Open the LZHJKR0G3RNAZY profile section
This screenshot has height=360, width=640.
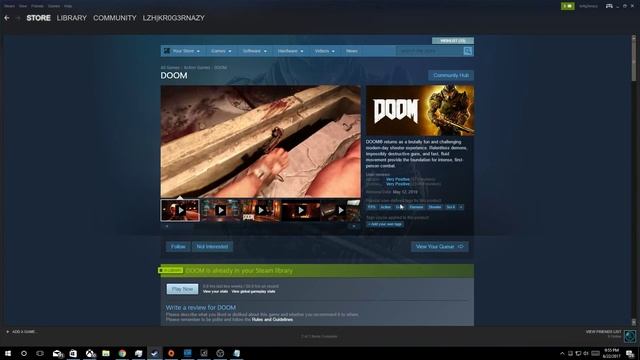pos(173,18)
